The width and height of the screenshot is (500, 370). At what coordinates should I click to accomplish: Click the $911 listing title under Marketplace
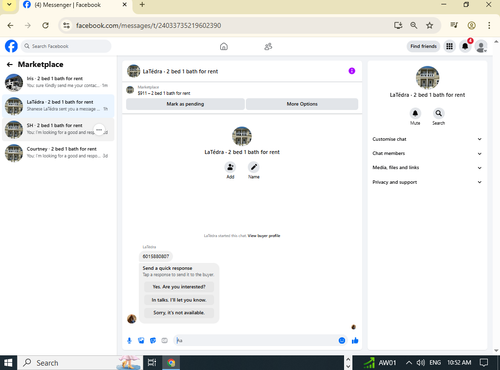(164, 93)
